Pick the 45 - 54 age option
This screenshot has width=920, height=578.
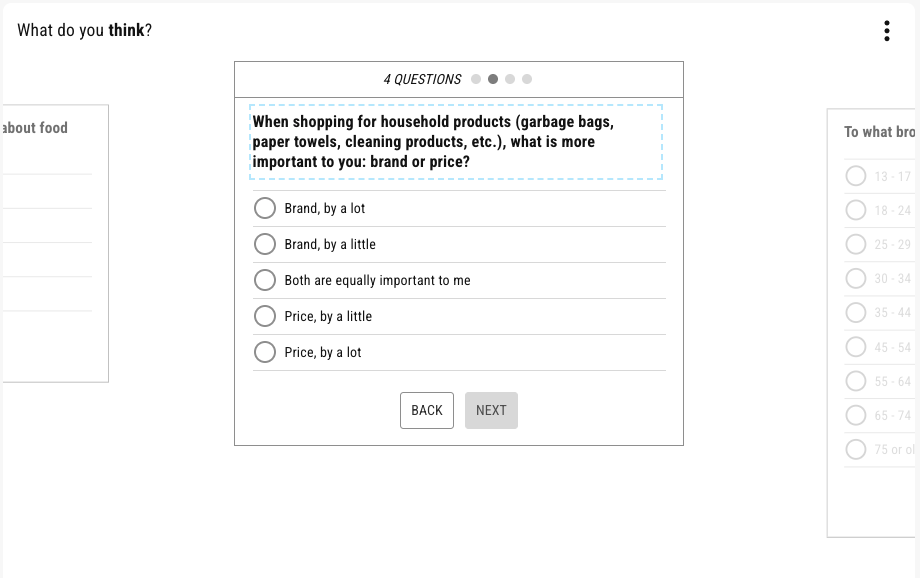(856, 347)
